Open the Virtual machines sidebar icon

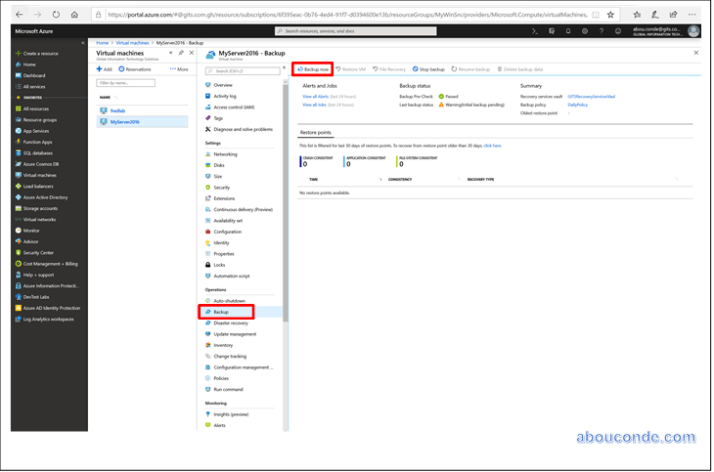17,175
